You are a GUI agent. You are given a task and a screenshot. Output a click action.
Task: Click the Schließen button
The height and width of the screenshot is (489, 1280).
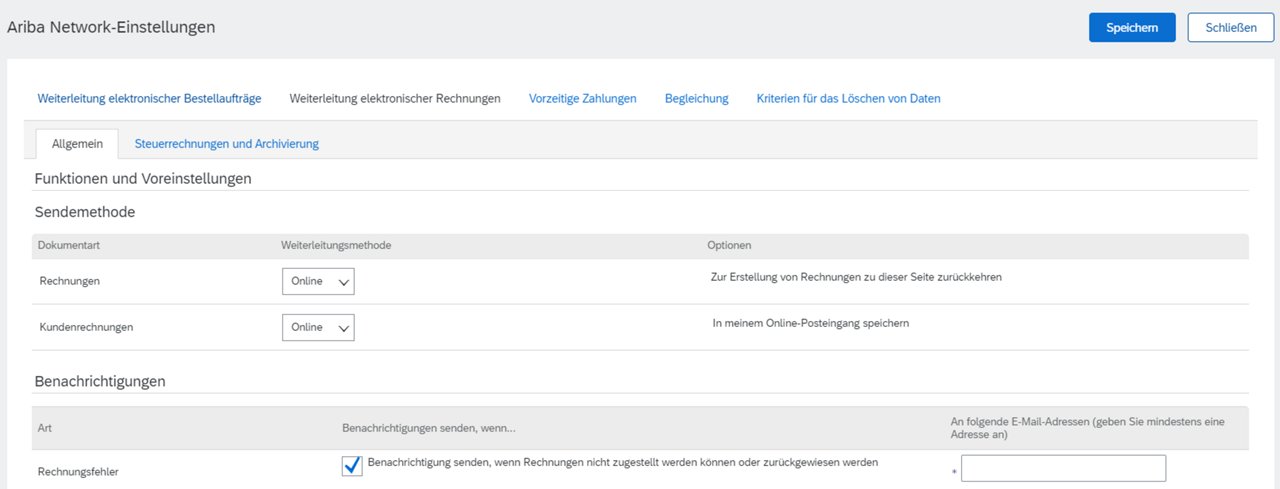pos(1231,28)
